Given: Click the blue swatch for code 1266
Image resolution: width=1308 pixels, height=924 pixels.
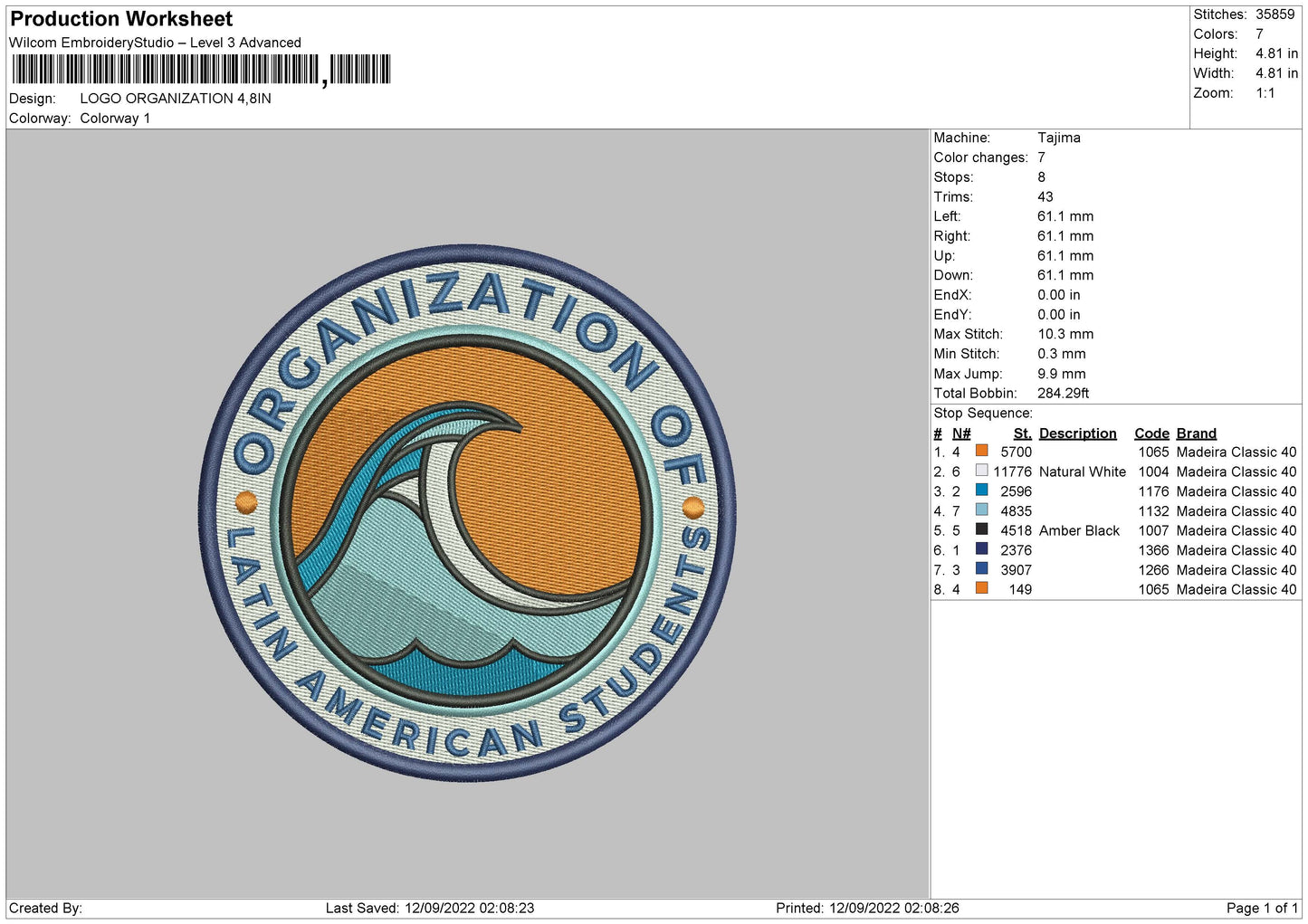Looking at the screenshot, I should coord(981,568).
